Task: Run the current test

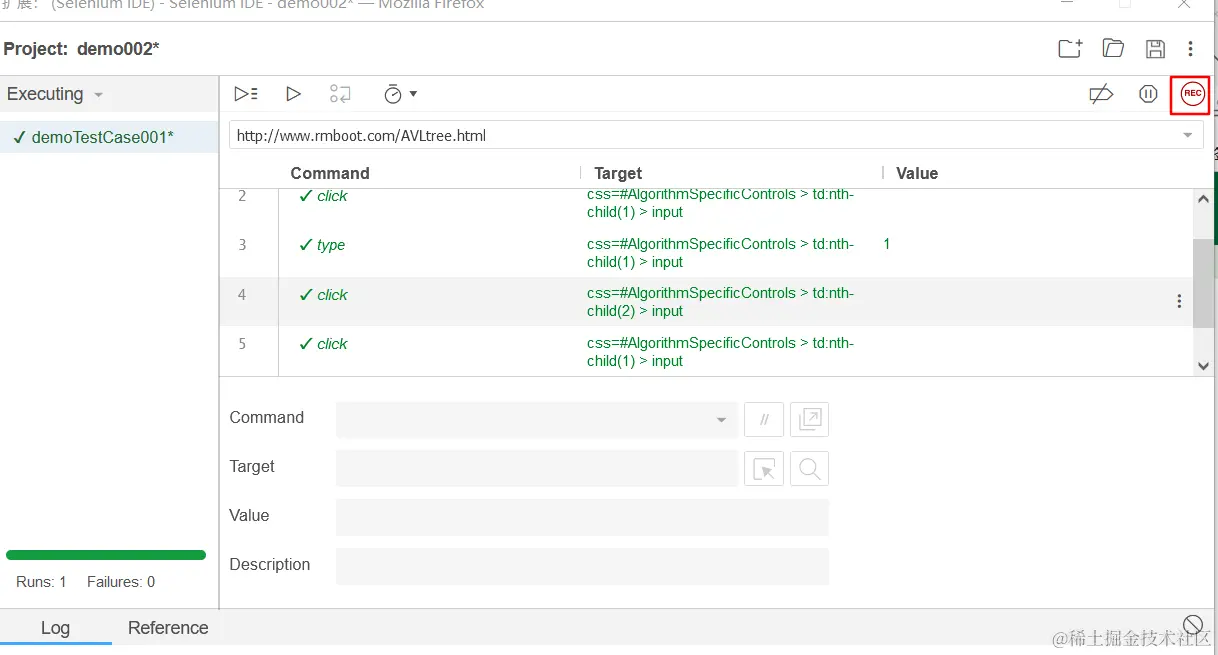Action: coord(293,94)
